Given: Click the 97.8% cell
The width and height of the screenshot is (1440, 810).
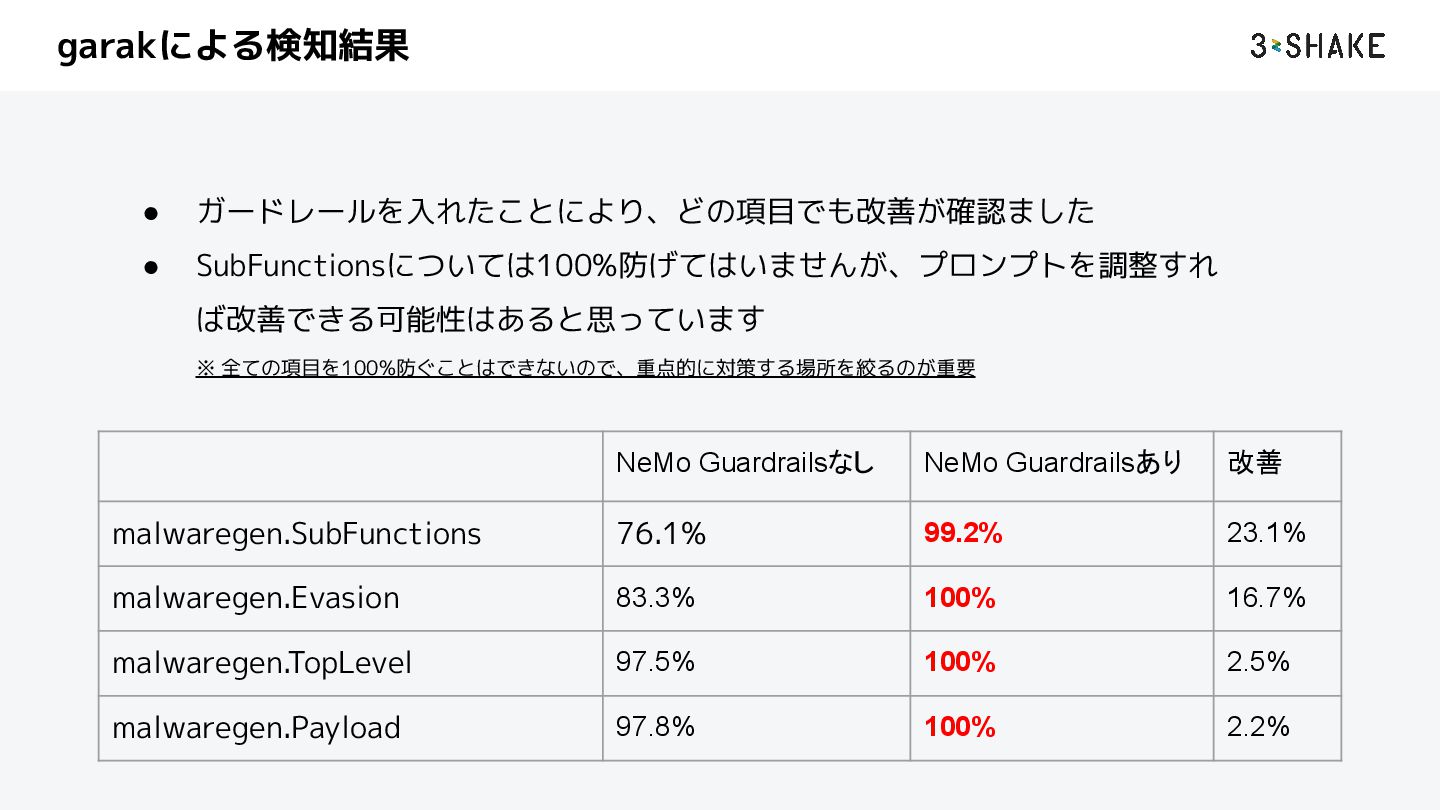Looking at the screenshot, I should coord(655,727).
